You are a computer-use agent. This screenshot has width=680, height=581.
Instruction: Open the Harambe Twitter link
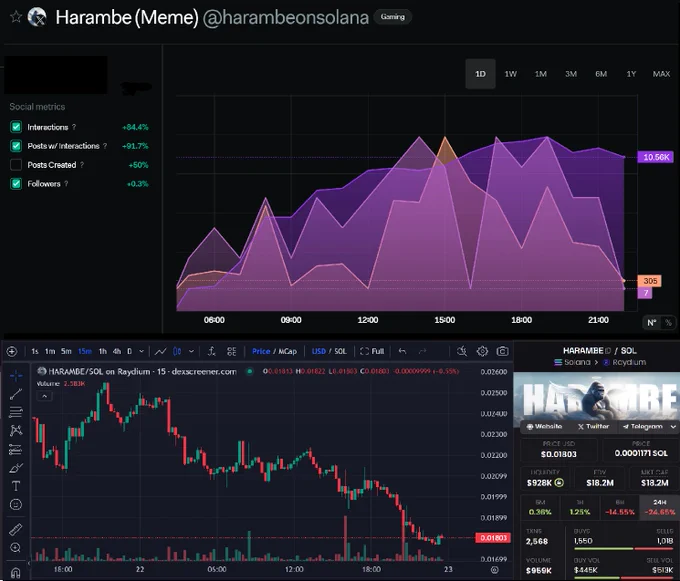click(593, 427)
